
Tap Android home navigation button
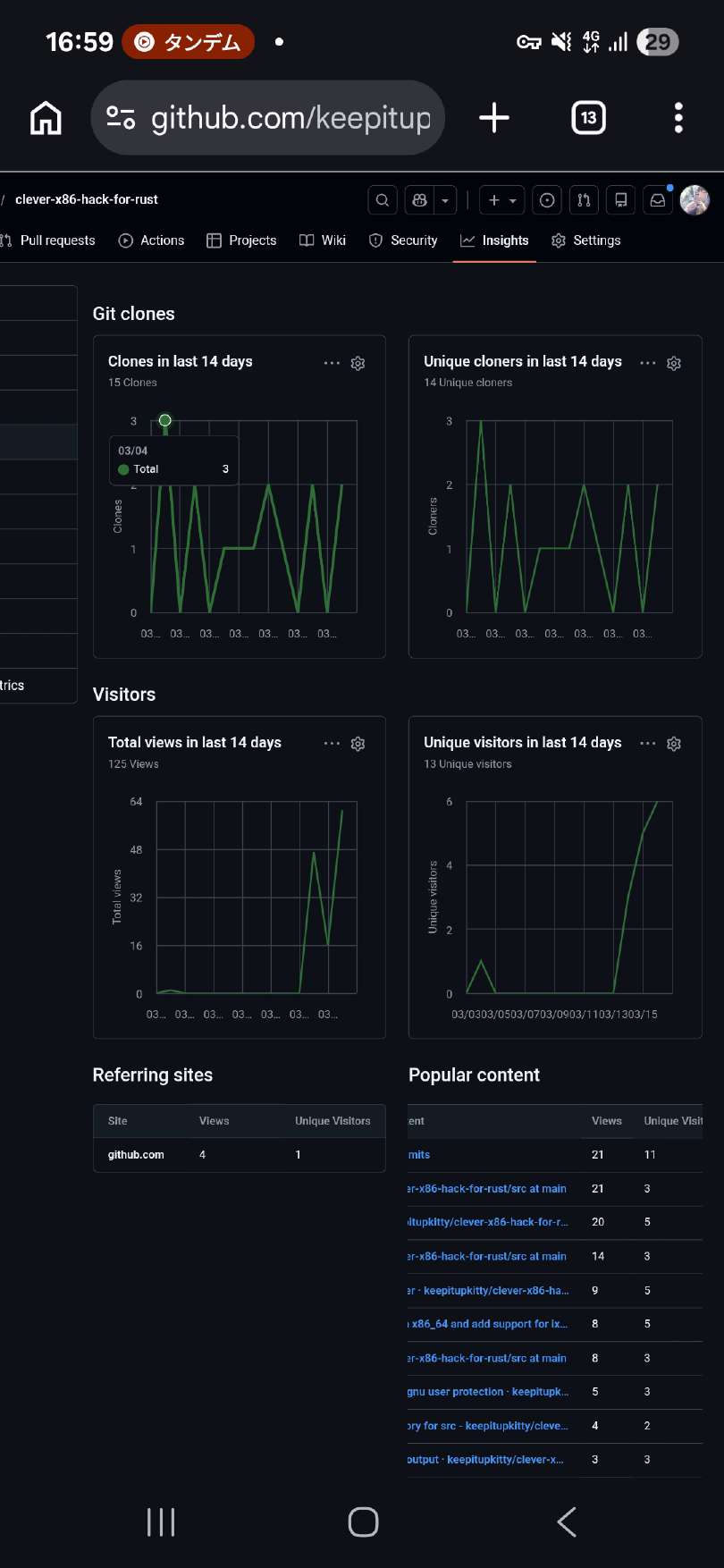coord(363,1522)
